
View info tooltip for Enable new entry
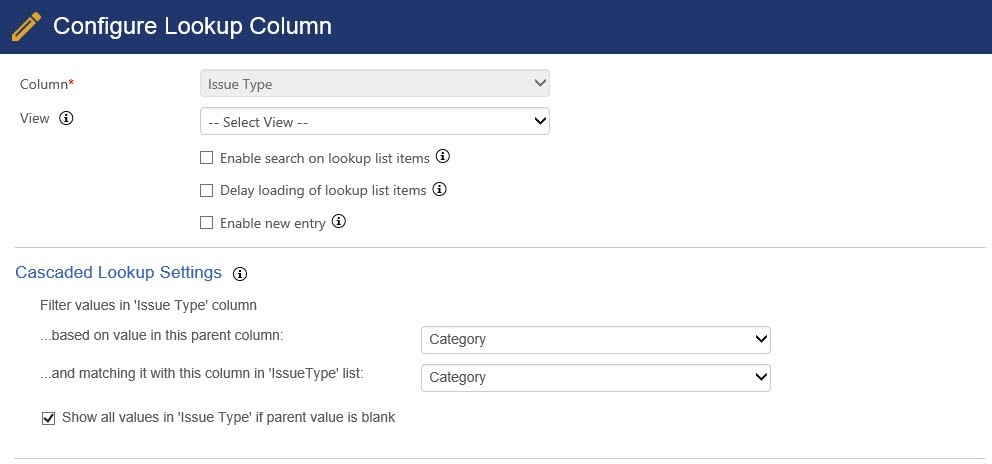pyautogui.click(x=339, y=222)
